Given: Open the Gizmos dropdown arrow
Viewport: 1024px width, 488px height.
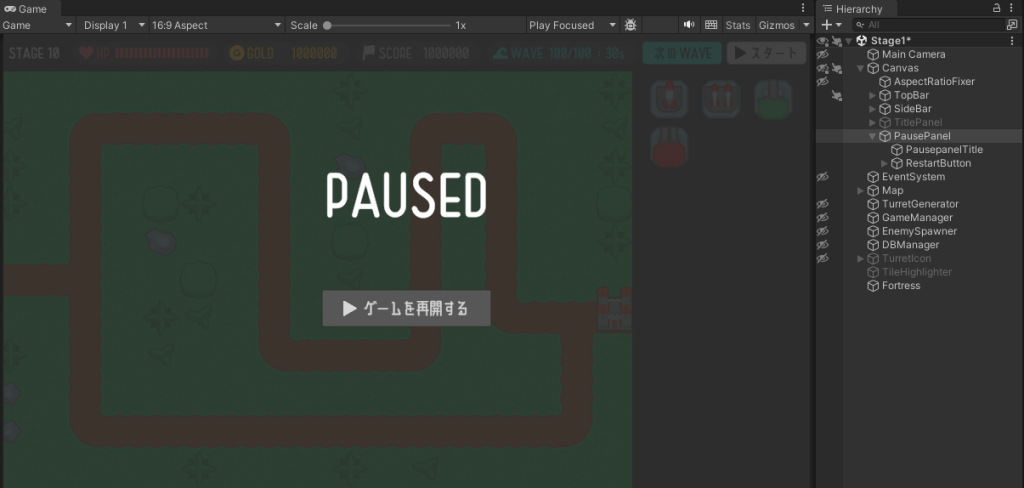Looking at the screenshot, I should coord(806,25).
